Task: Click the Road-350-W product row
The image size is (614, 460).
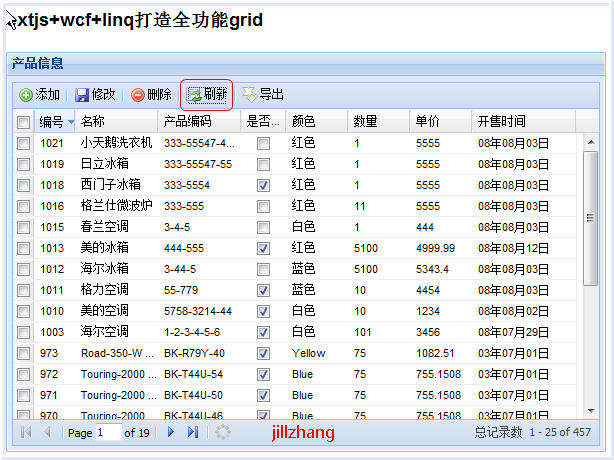Action: click(117, 353)
